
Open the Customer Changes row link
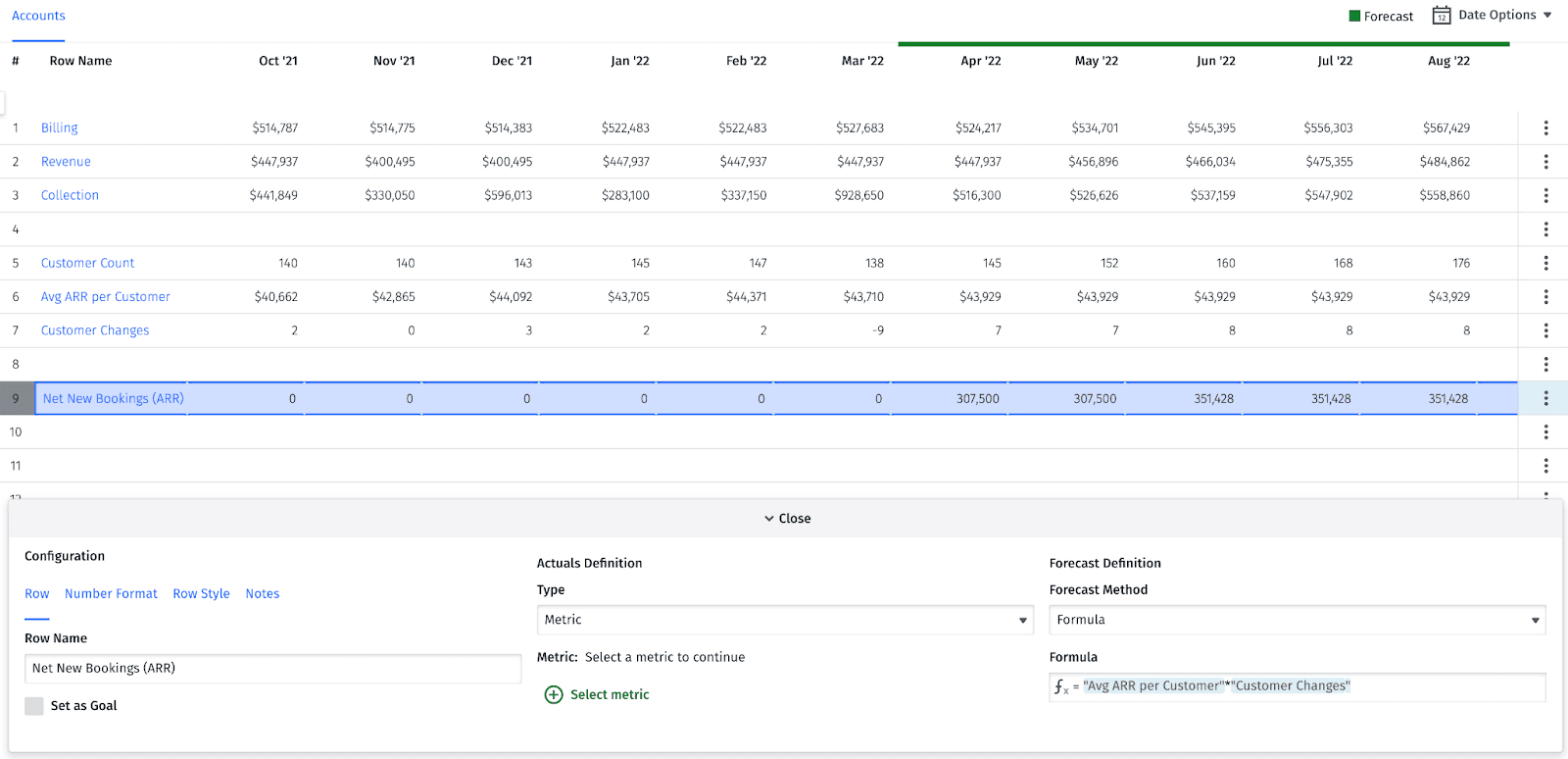click(95, 330)
